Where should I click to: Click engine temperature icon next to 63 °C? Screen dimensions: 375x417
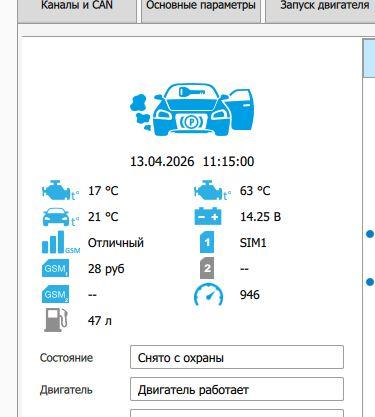tap(212, 191)
